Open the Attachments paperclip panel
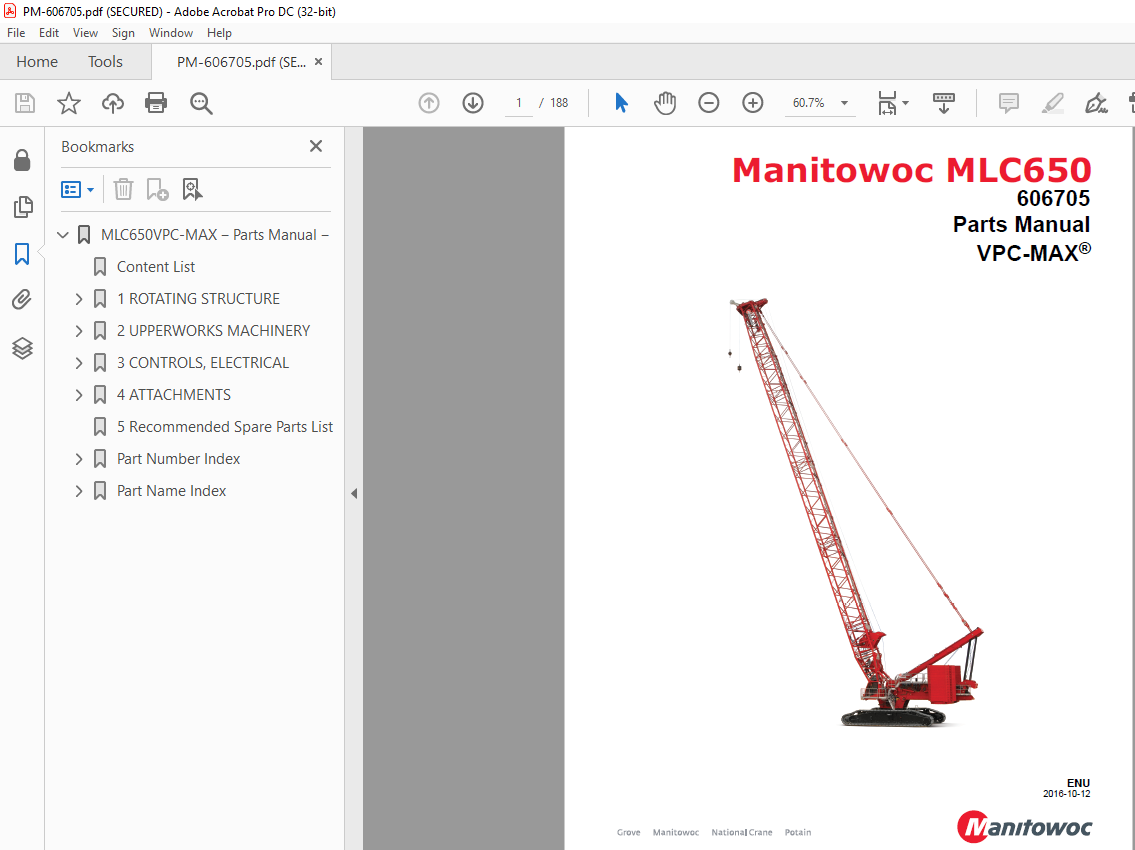 22,300
